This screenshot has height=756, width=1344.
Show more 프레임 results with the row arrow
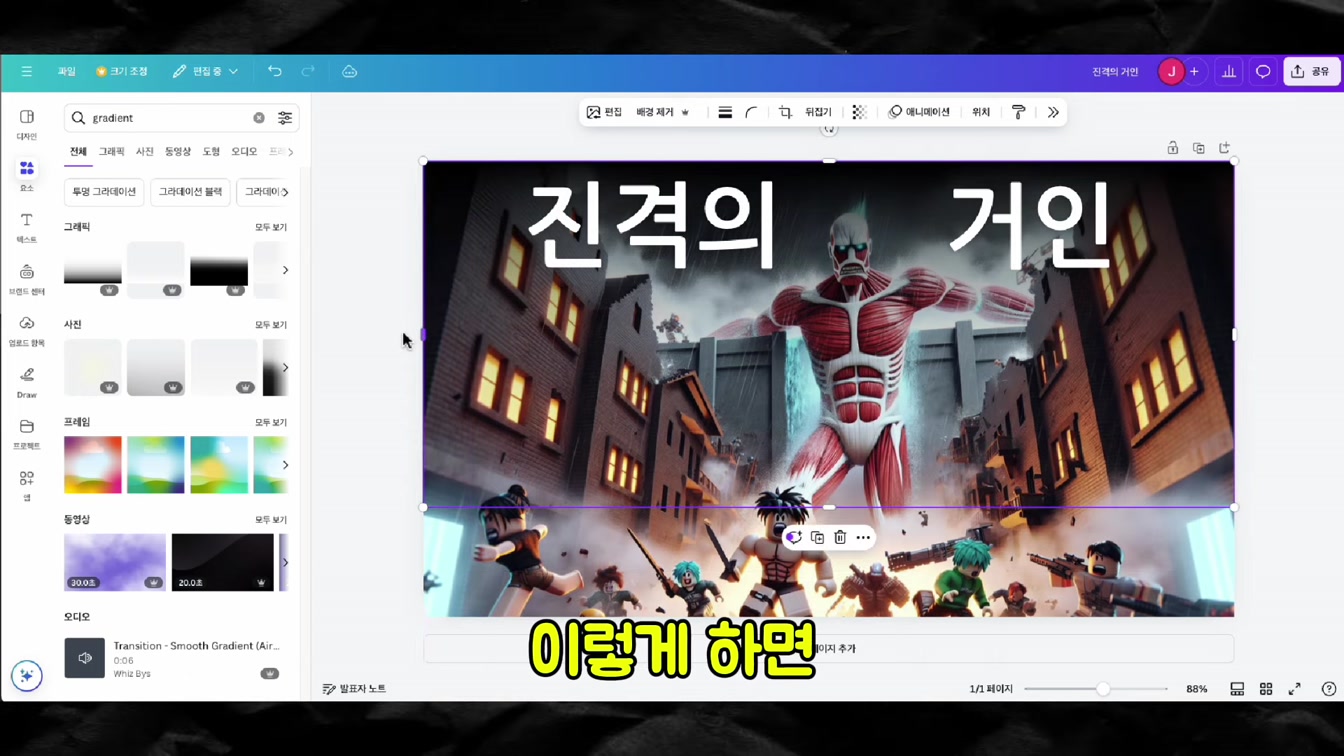285,465
